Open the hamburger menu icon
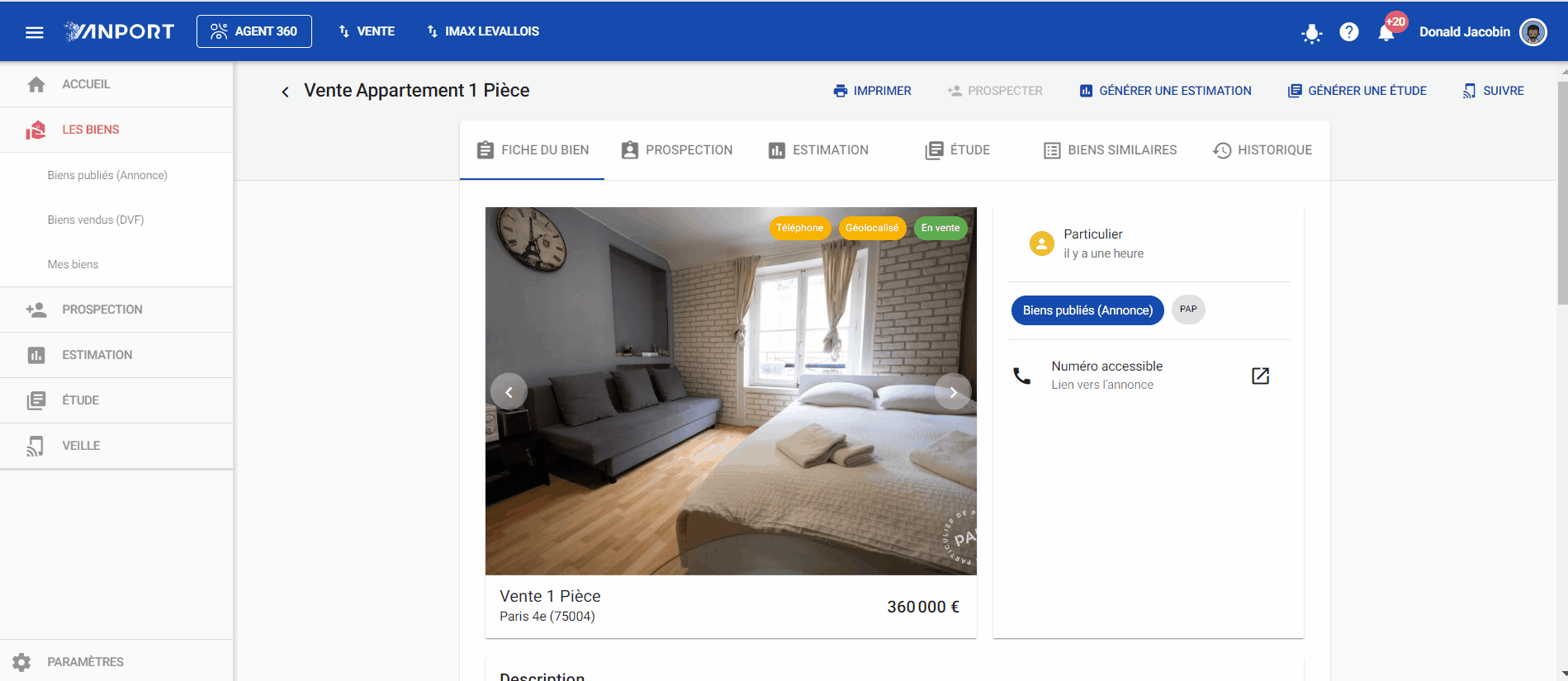The width and height of the screenshot is (1568, 681). tap(34, 32)
